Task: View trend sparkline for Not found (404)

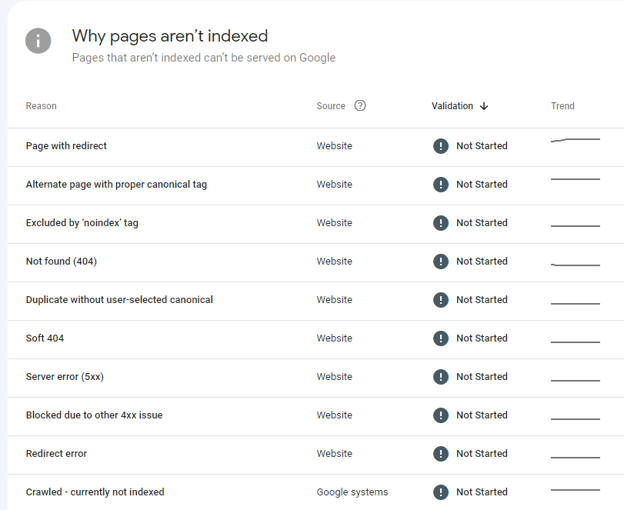Action: point(575,264)
